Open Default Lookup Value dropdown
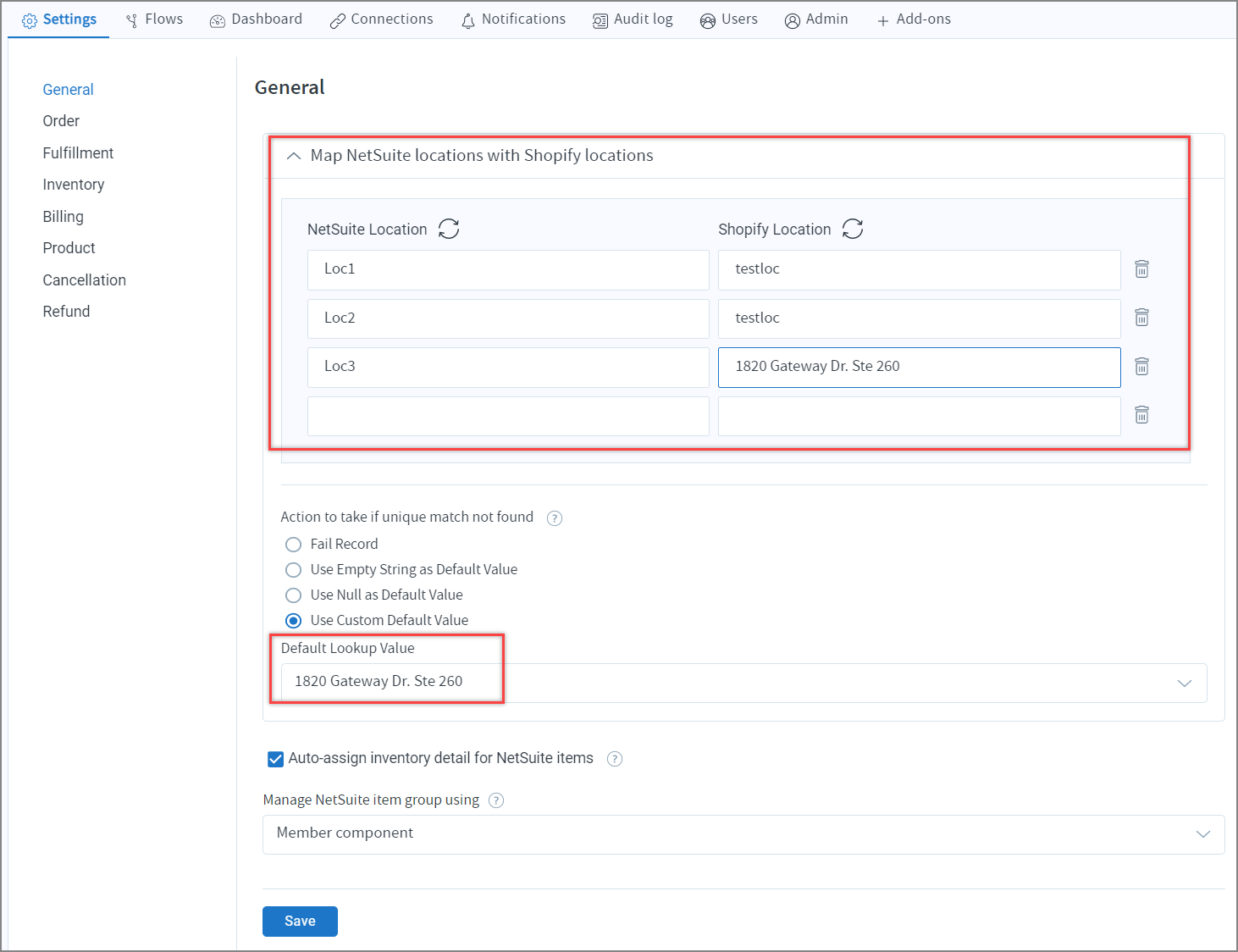 [x=743, y=683]
